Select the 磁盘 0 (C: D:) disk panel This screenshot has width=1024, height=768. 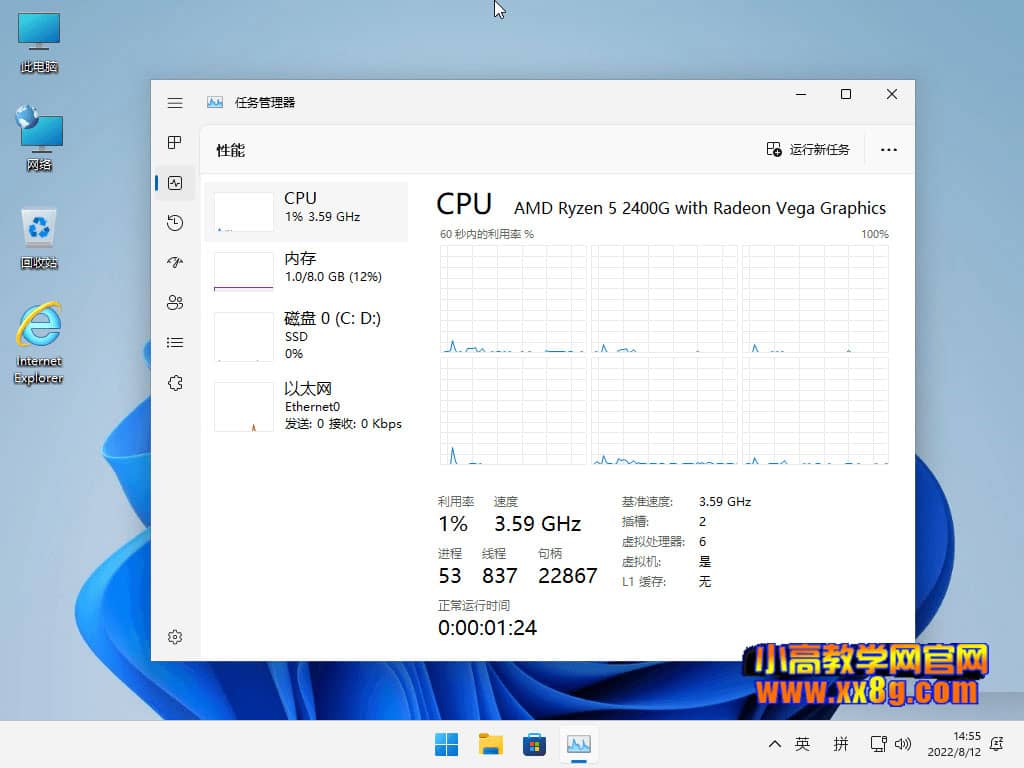(x=305, y=337)
